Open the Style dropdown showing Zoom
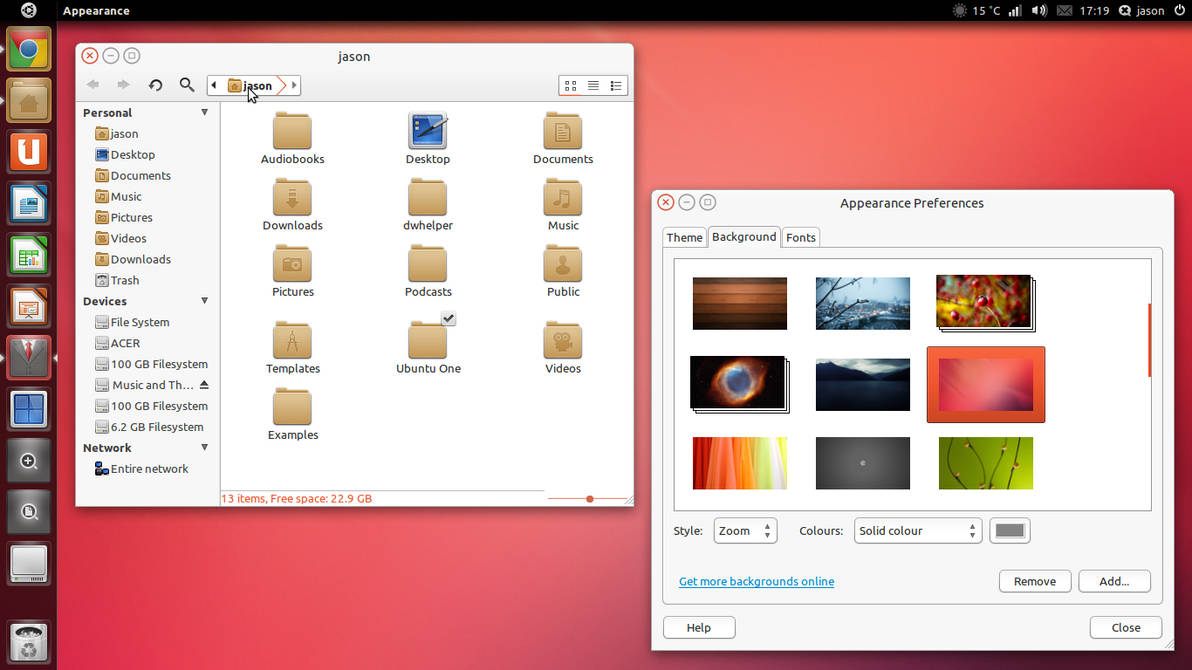The image size is (1192, 670). (x=745, y=531)
